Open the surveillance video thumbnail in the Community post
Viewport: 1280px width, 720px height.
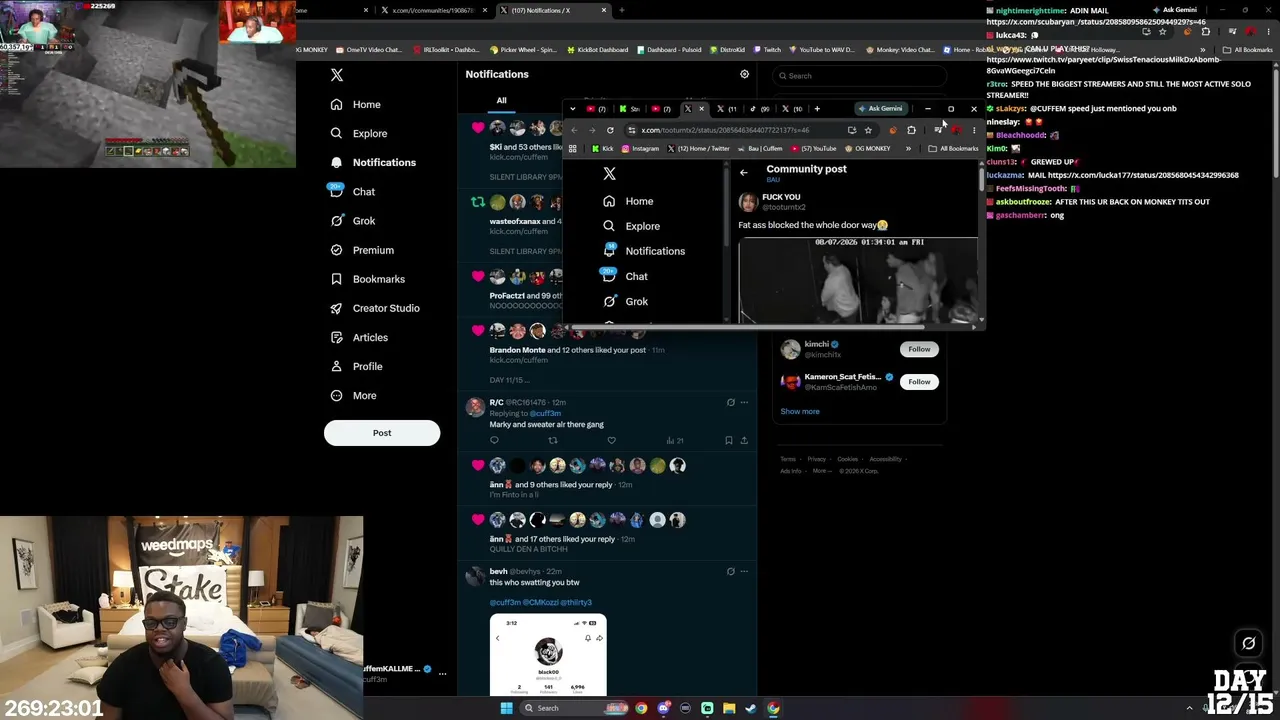[858, 279]
